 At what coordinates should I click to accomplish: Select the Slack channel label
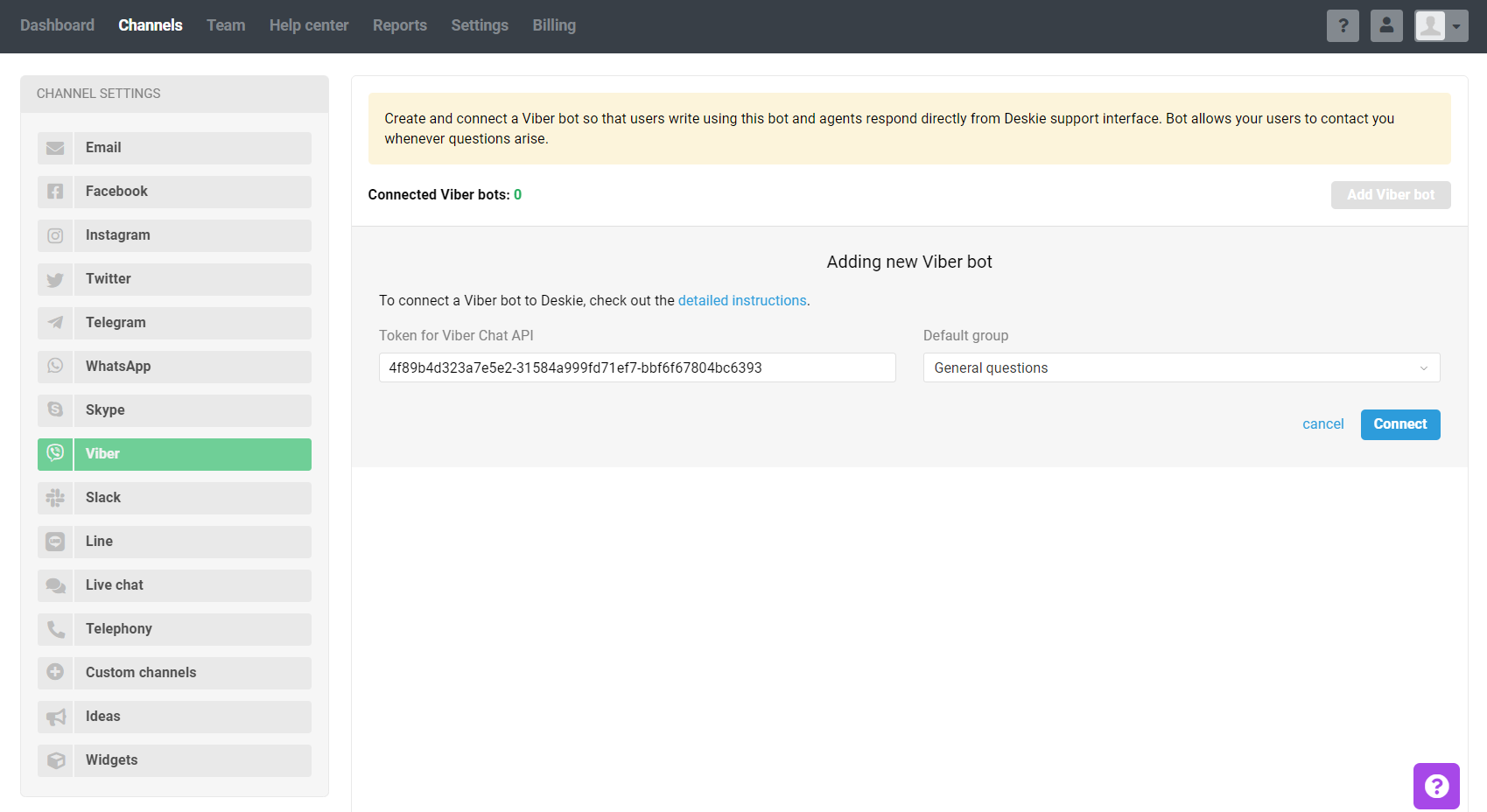[103, 498]
